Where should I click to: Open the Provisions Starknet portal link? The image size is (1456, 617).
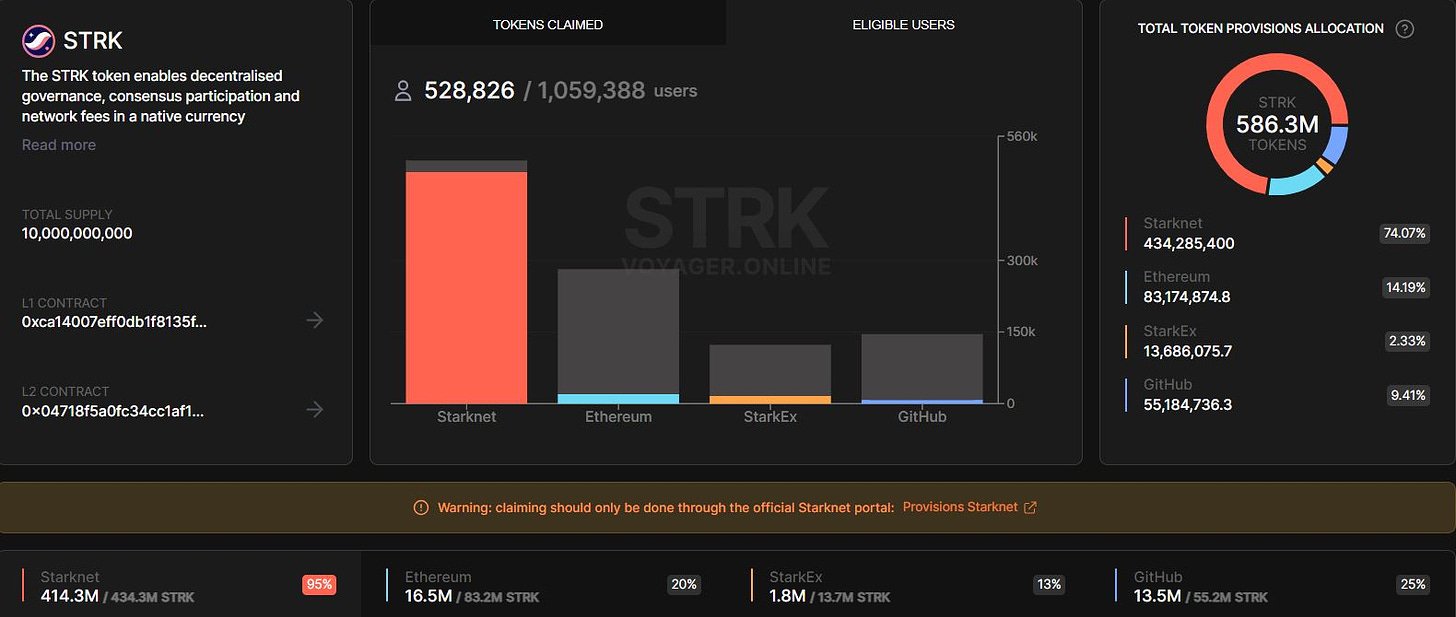pos(959,507)
